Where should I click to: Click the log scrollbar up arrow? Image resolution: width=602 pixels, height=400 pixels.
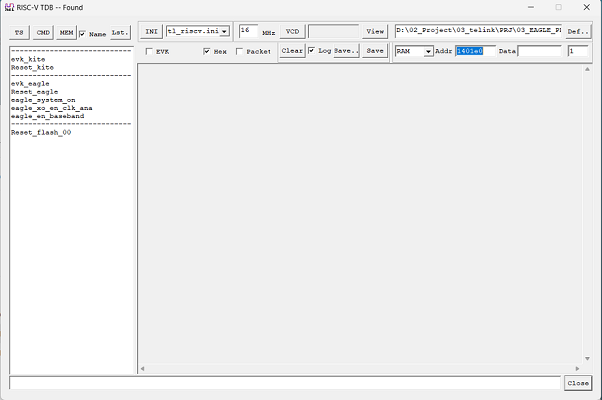pyautogui.click(x=587, y=69)
